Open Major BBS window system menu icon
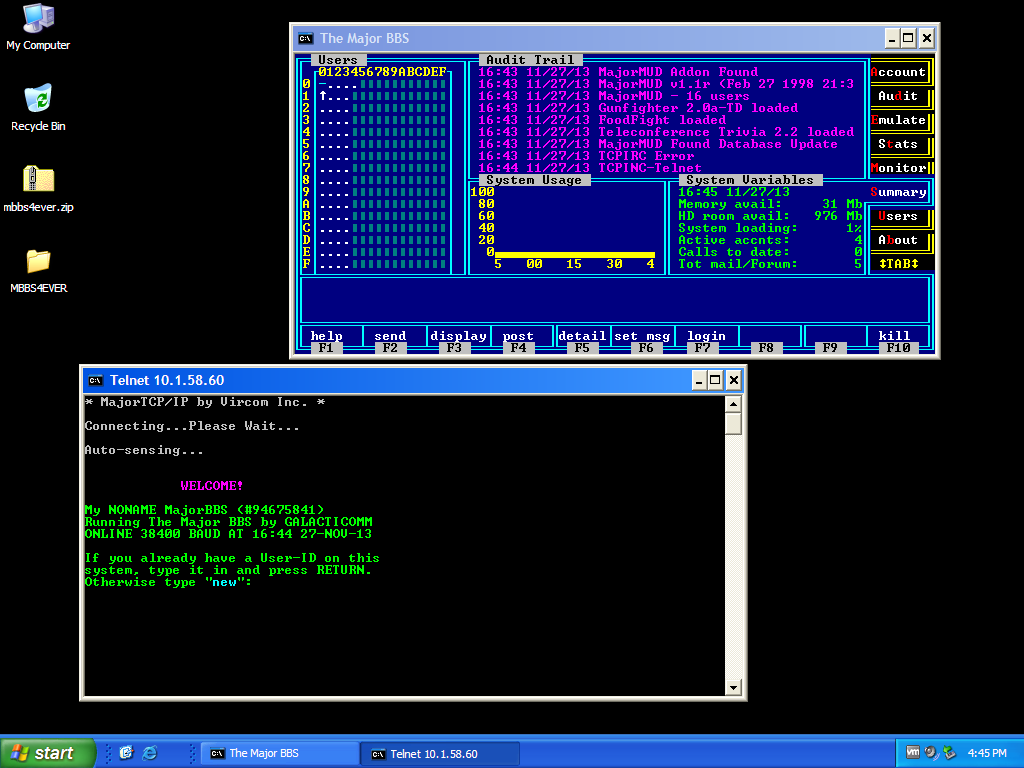The image size is (1024, 768). [305, 39]
